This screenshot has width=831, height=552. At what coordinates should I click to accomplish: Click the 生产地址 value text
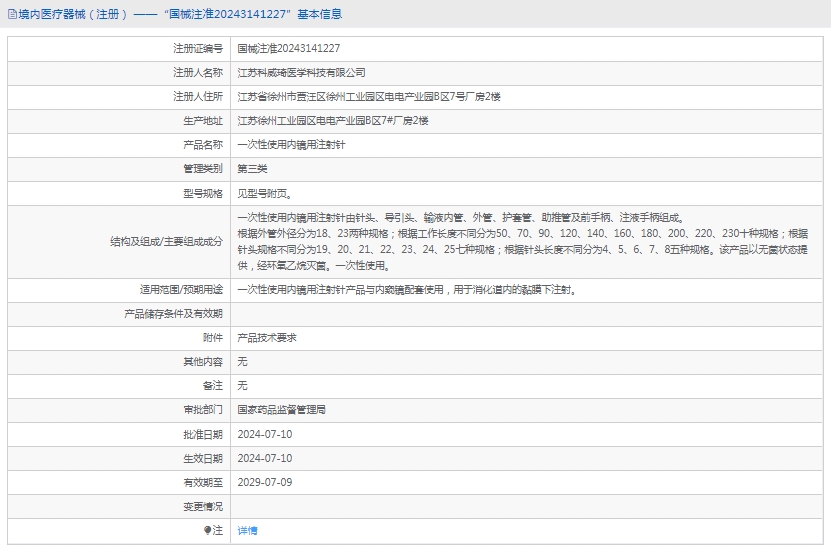(x=332, y=120)
